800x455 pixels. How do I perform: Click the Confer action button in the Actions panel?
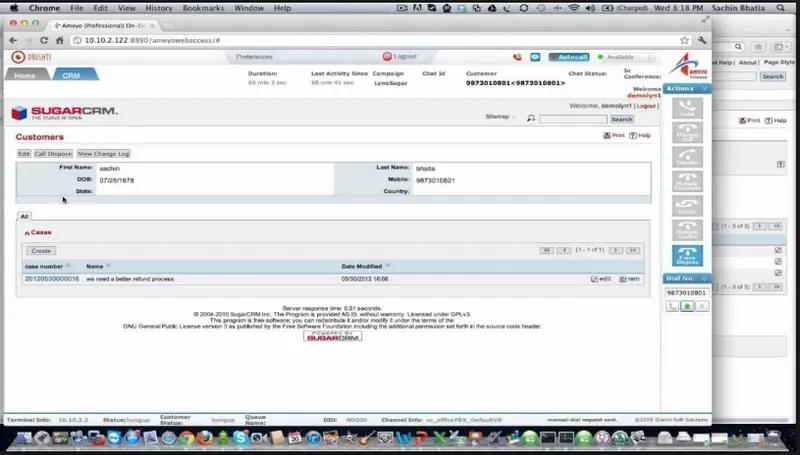coord(687,206)
